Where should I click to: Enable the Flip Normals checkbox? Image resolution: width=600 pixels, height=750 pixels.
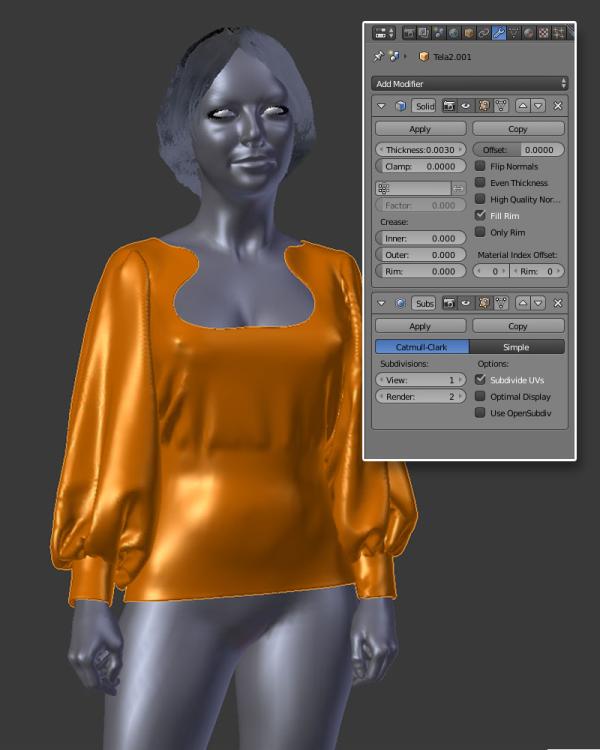click(x=481, y=166)
